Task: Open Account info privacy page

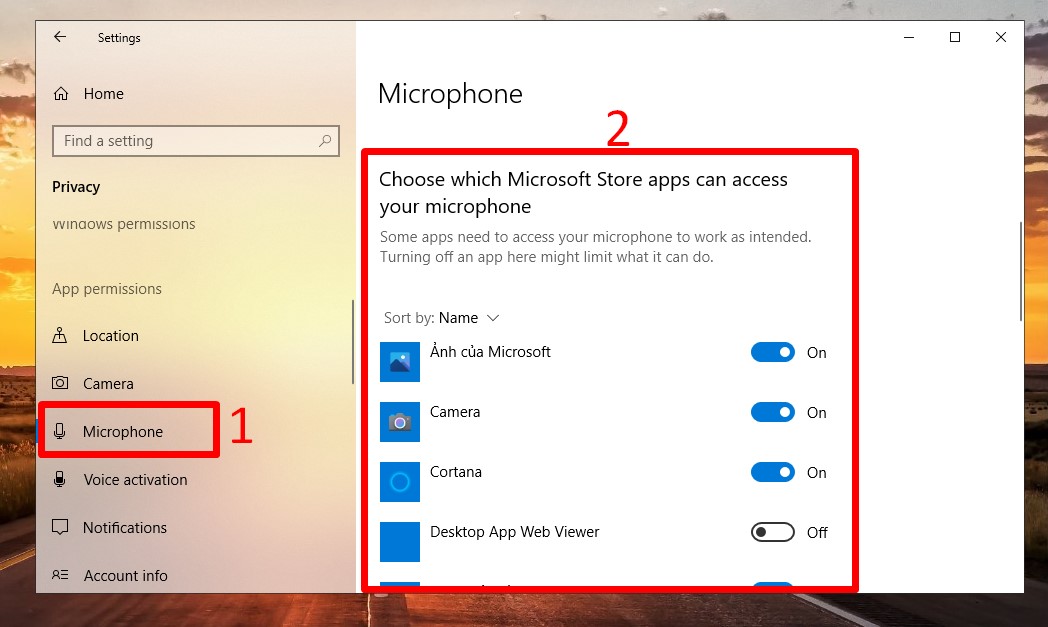Action: coord(125,576)
